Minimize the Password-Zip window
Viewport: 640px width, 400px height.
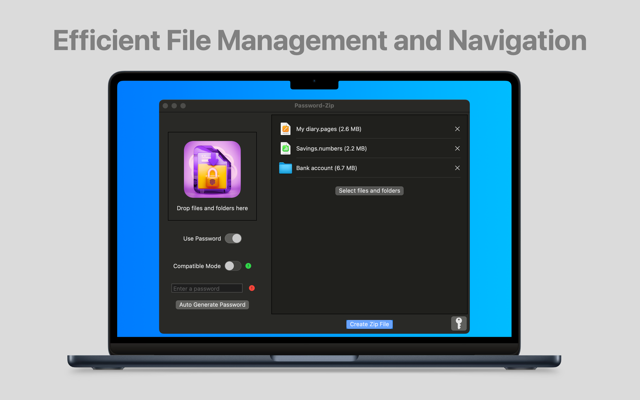pyautogui.click(x=174, y=106)
